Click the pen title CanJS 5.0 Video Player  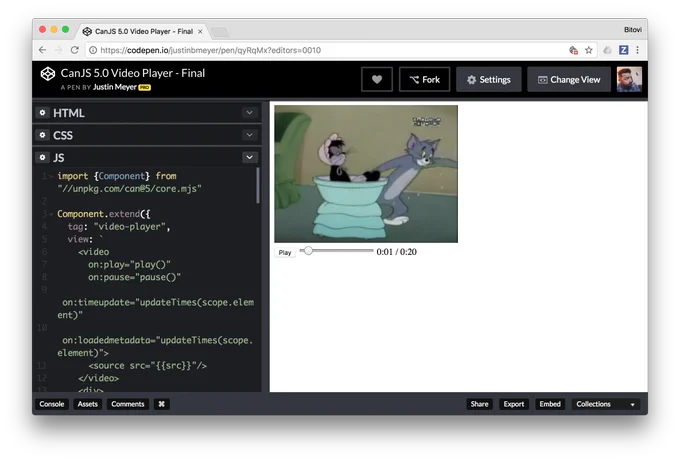pos(133,73)
